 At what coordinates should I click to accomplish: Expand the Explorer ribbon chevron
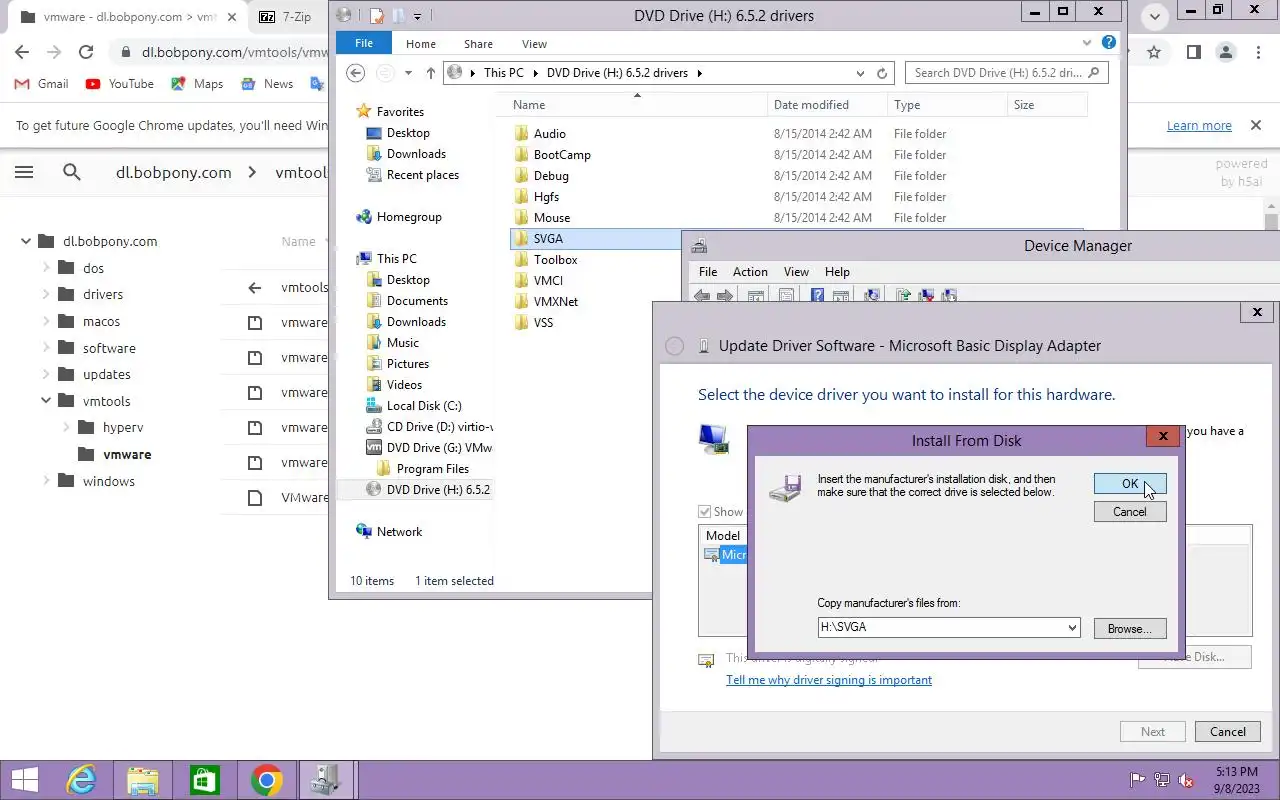click(x=1088, y=44)
